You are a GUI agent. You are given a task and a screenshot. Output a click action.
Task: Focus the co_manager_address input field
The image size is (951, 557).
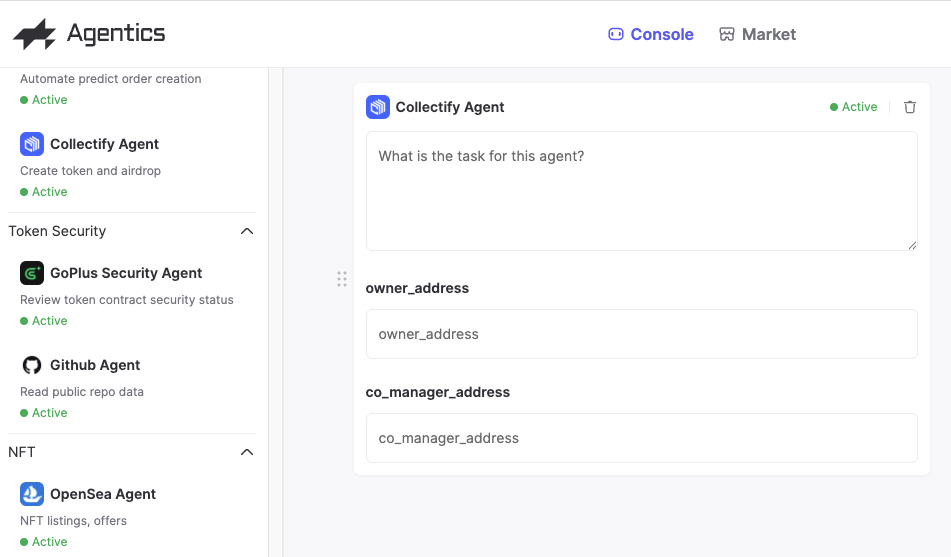pyautogui.click(x=642, y=438)
